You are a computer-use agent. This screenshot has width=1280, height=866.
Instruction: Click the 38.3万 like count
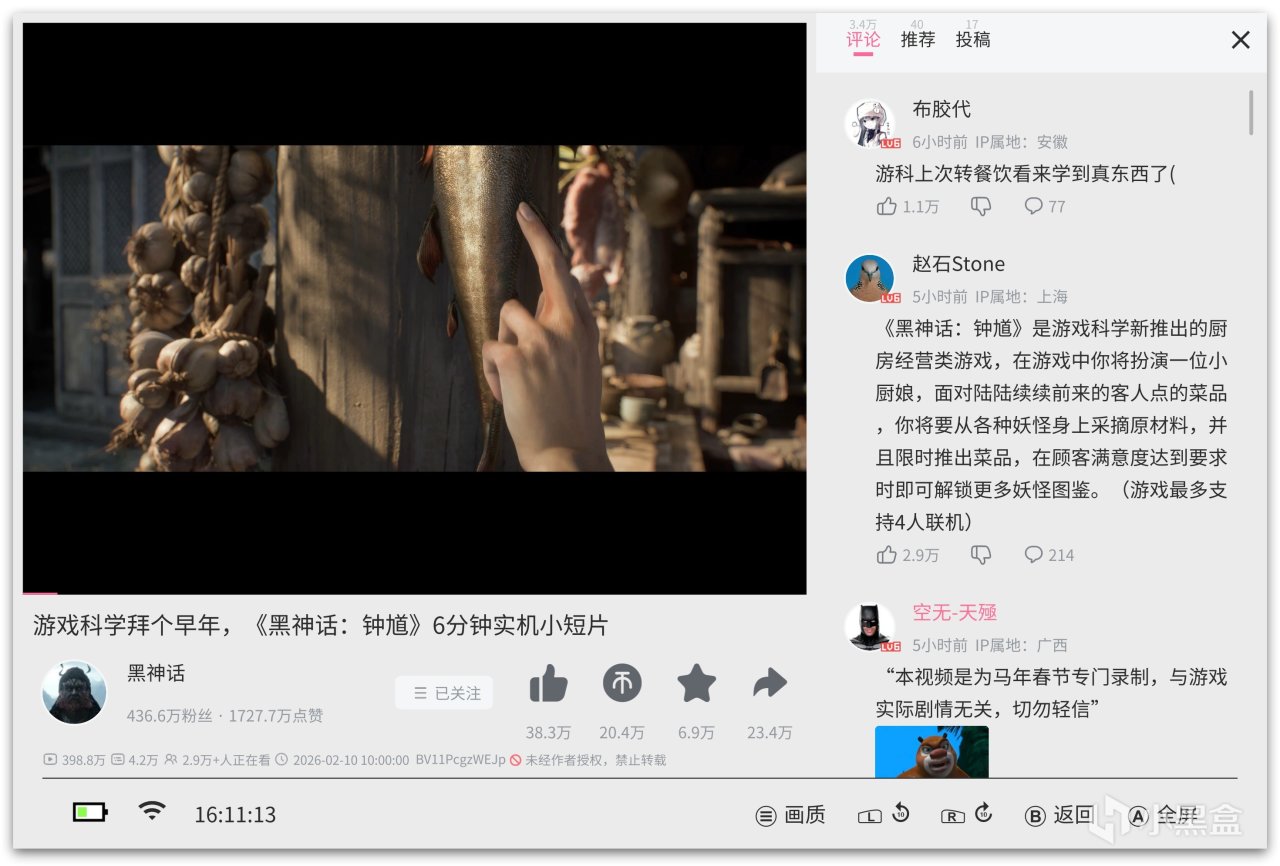point(548,733)
